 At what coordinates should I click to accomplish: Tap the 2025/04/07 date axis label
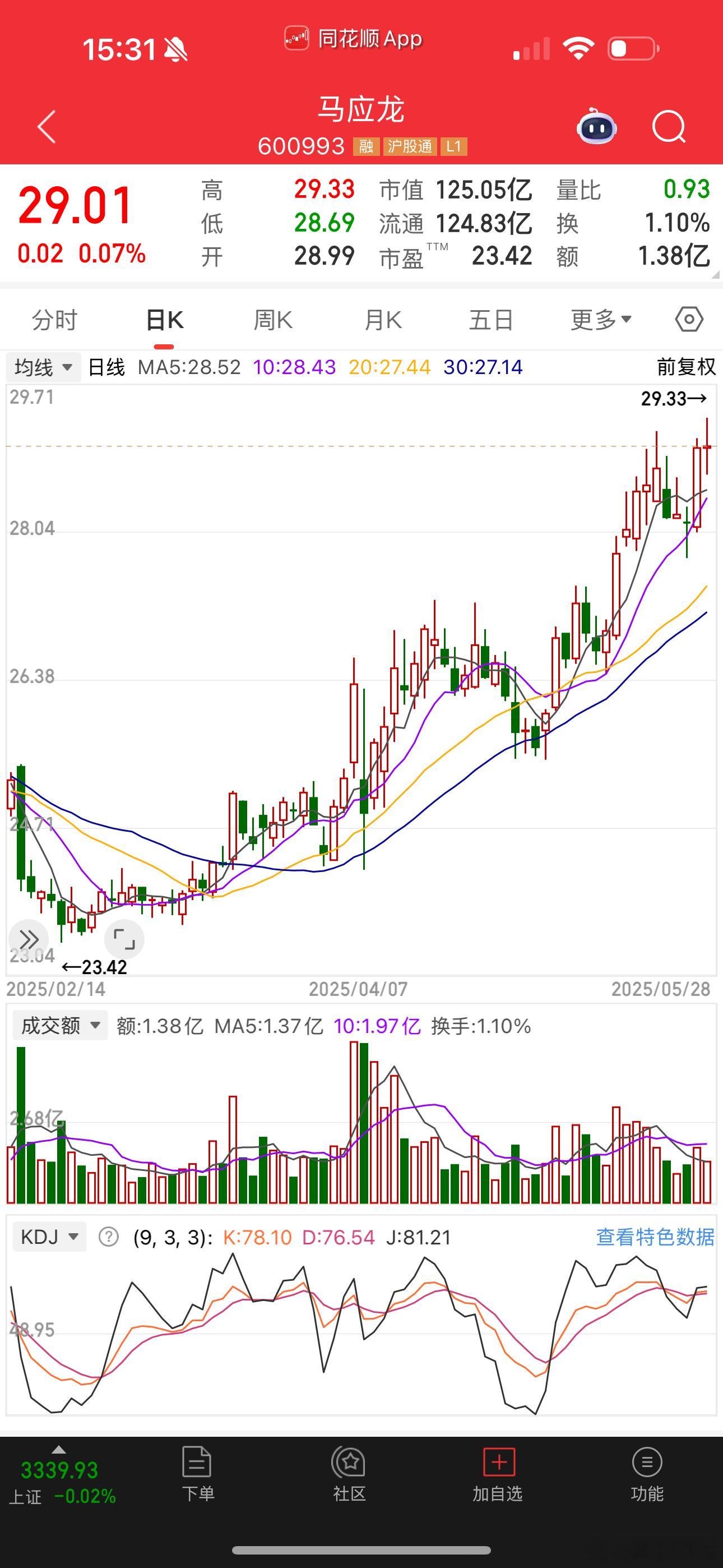(358, 989)
